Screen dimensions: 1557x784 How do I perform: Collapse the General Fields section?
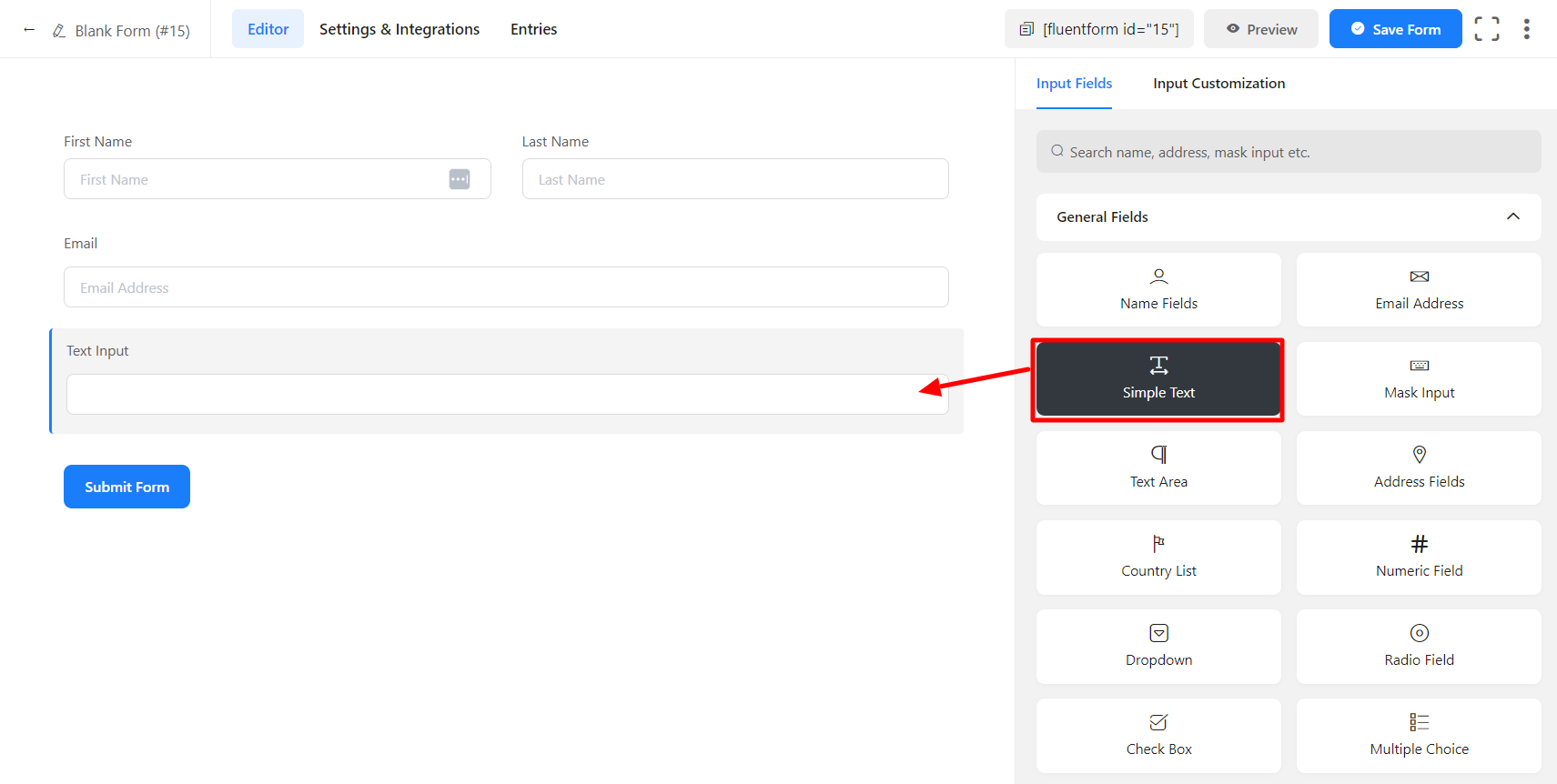point(1512,216)
